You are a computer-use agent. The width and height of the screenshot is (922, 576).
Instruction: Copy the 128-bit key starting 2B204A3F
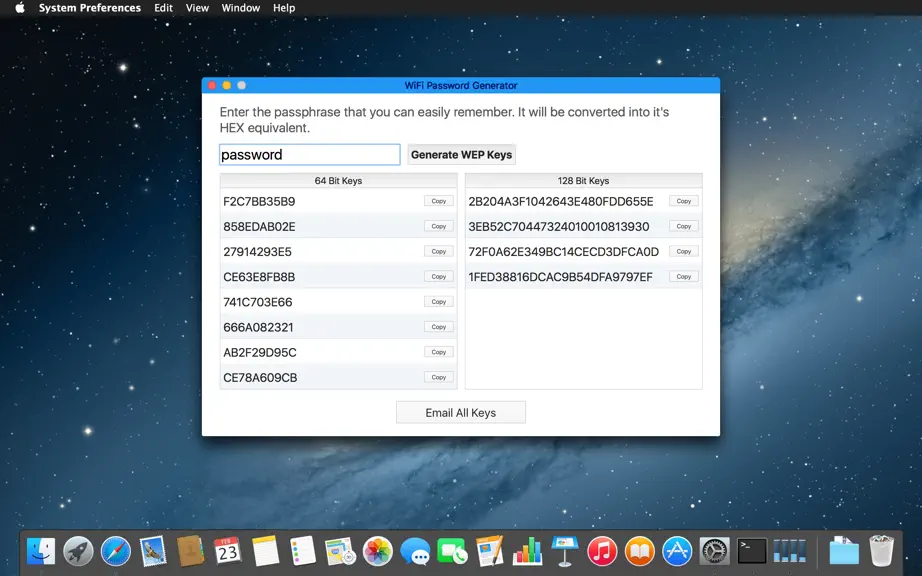click(684, 201)
